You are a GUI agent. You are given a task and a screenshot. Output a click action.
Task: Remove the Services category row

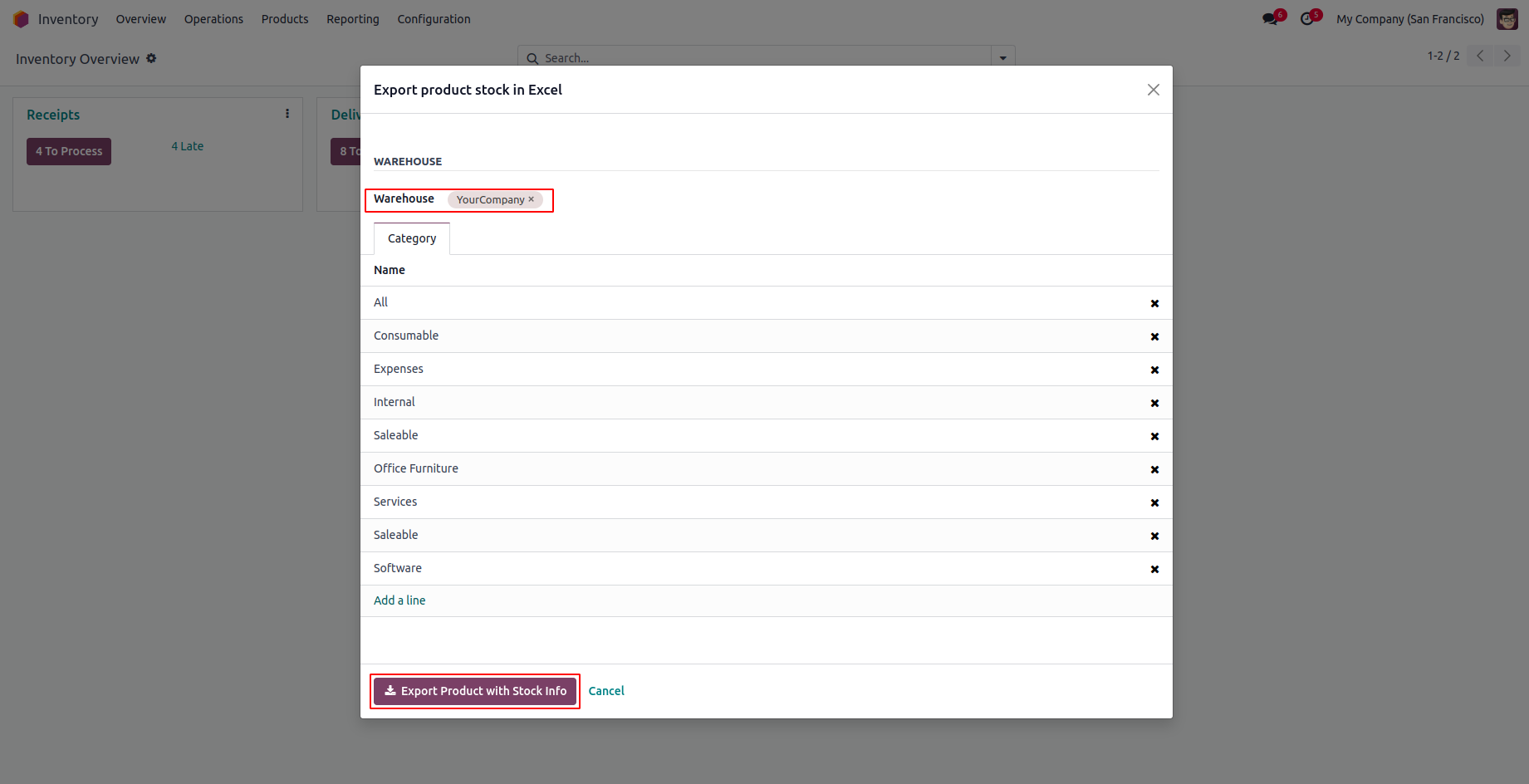pos(1154,502)
